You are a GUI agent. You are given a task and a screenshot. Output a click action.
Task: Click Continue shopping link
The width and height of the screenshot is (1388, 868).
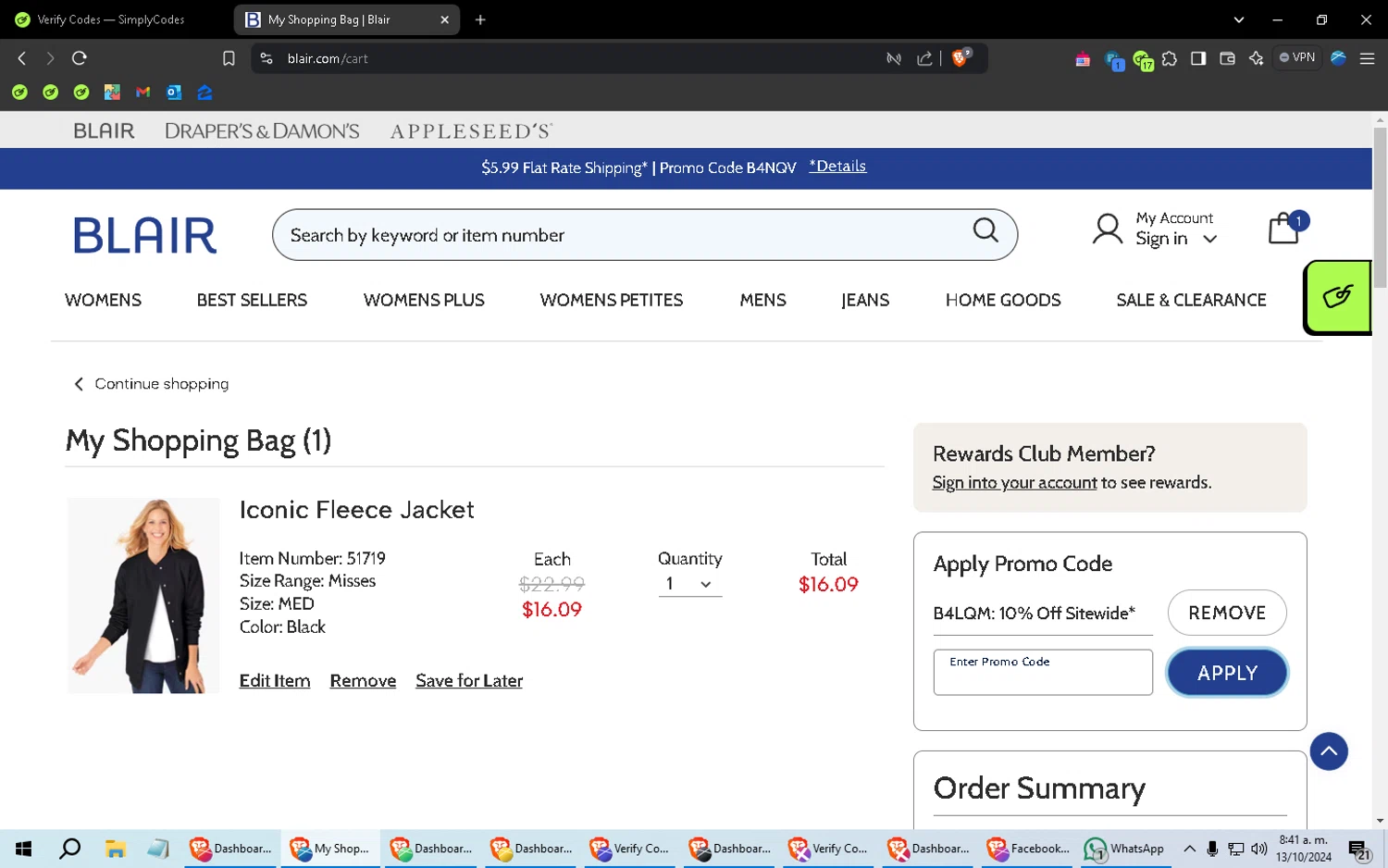point(151,384)
